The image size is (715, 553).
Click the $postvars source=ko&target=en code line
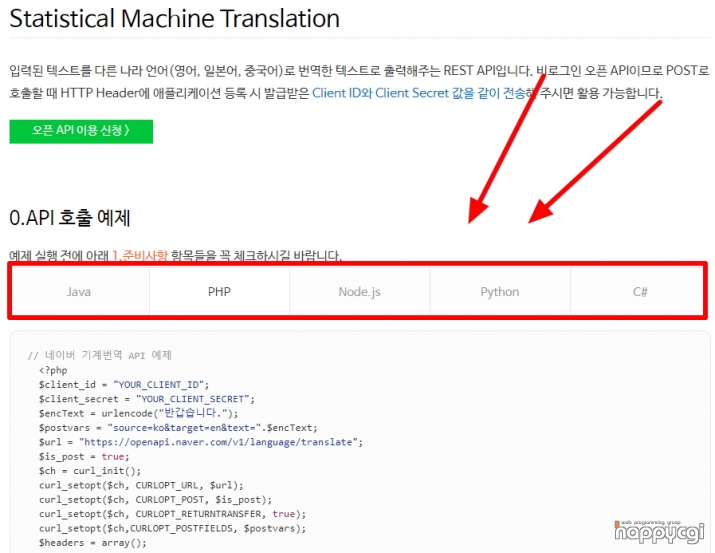pyautogui.click(x=178, y=428)
